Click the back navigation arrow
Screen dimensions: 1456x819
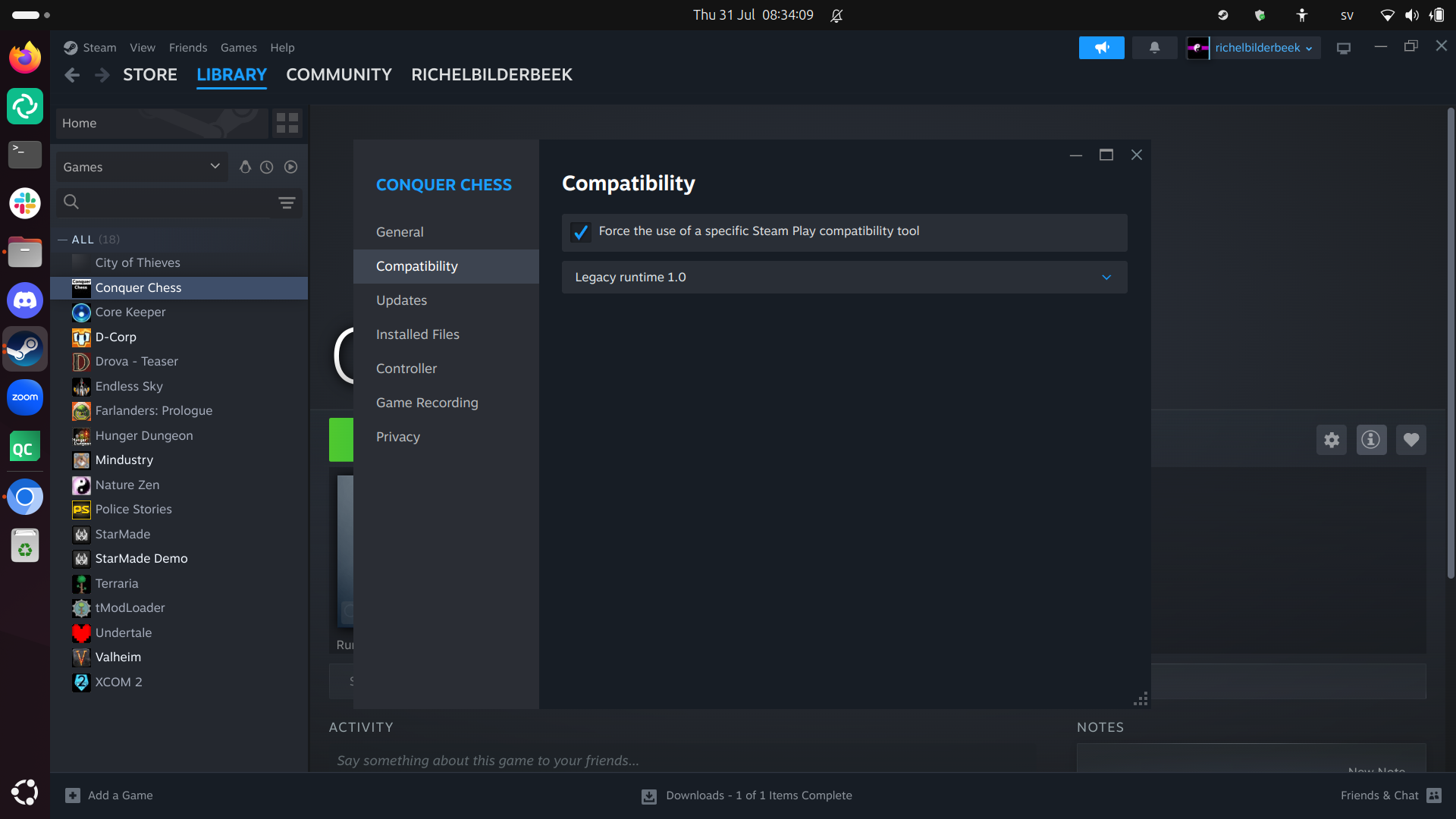click(72, 75)
